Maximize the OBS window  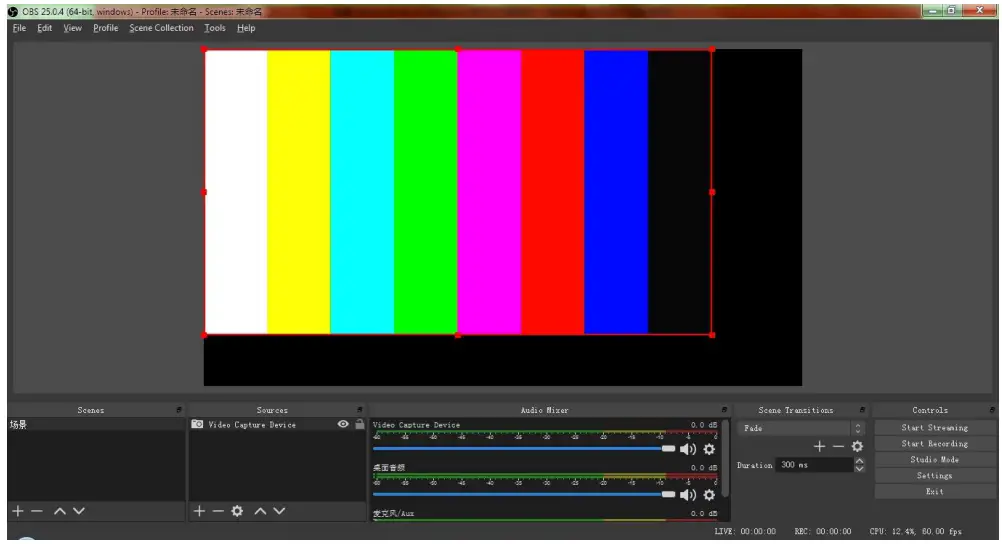952,11
